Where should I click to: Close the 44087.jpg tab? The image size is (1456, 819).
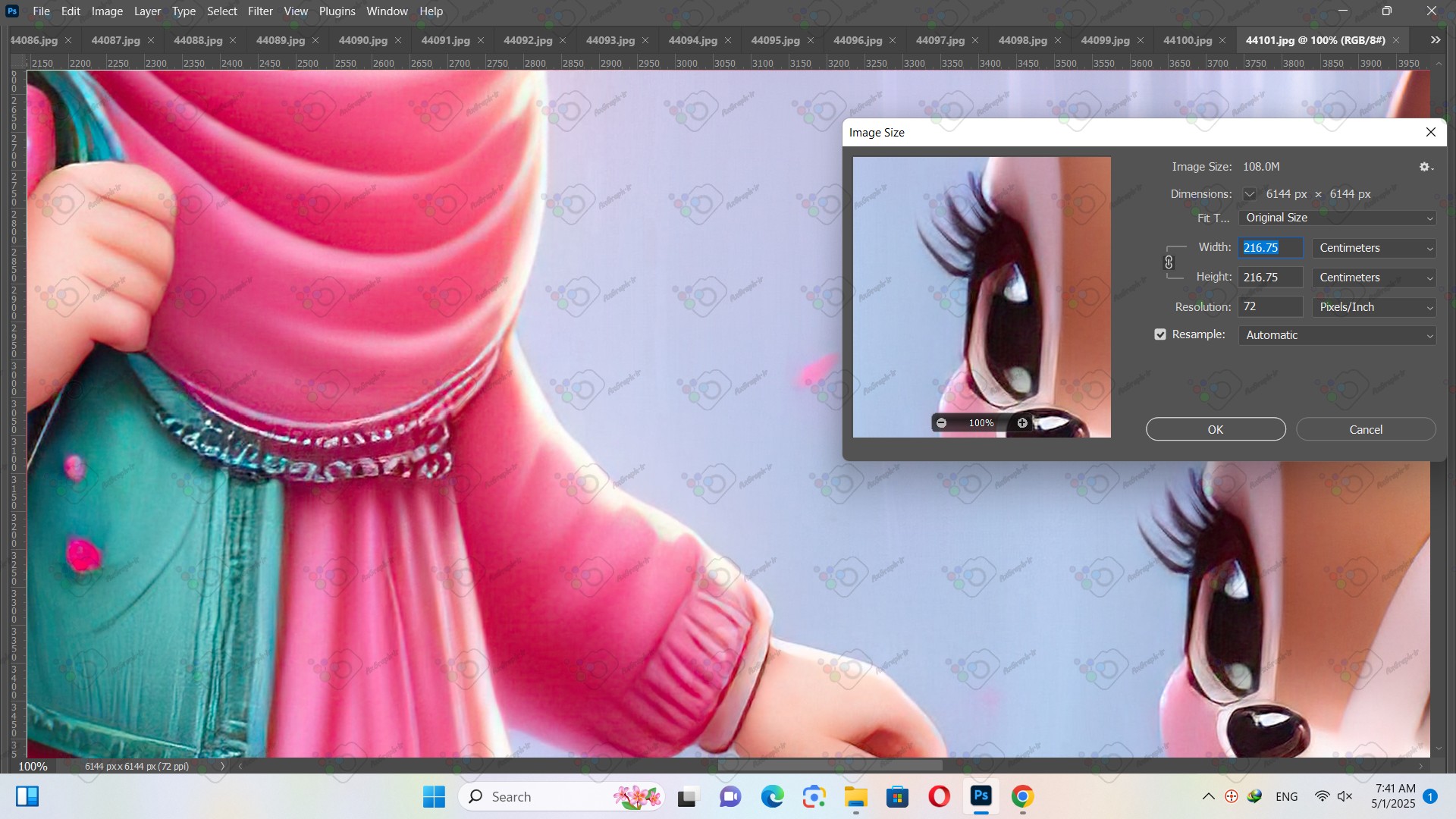(x=150, y=40)
